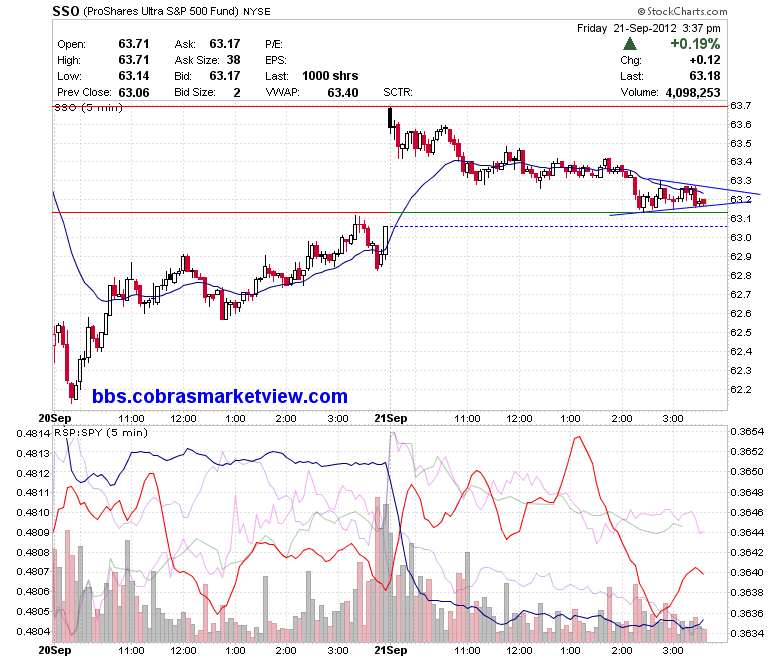Click the 0.3654 right axis label
Screen dimensions: 780x659
747,431
